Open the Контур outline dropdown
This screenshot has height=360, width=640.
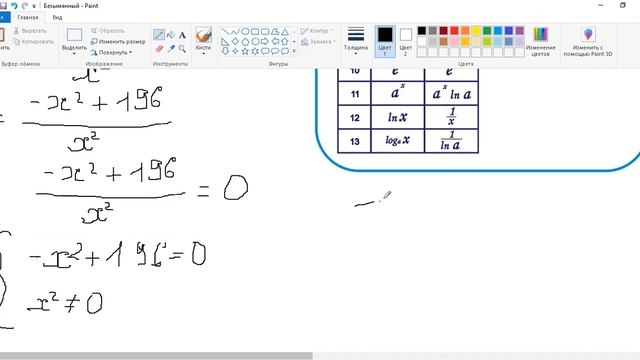point(317,31)
